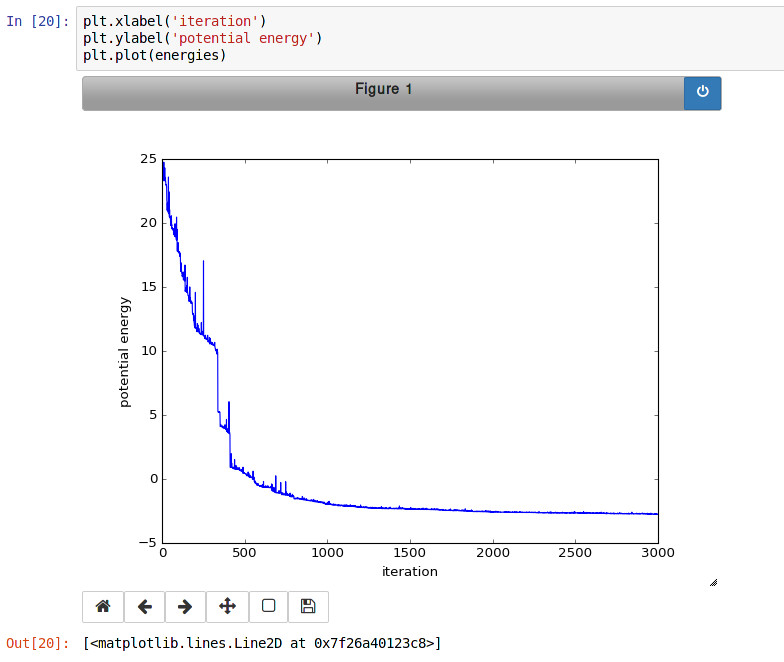Click the 'potential energy' y-axis label

click(x=125, y=352)
